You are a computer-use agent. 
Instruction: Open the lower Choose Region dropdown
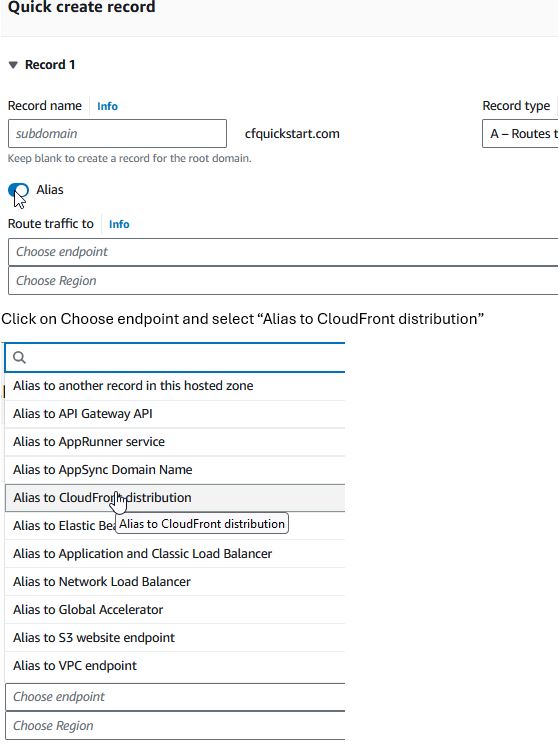tap(175, 726)
